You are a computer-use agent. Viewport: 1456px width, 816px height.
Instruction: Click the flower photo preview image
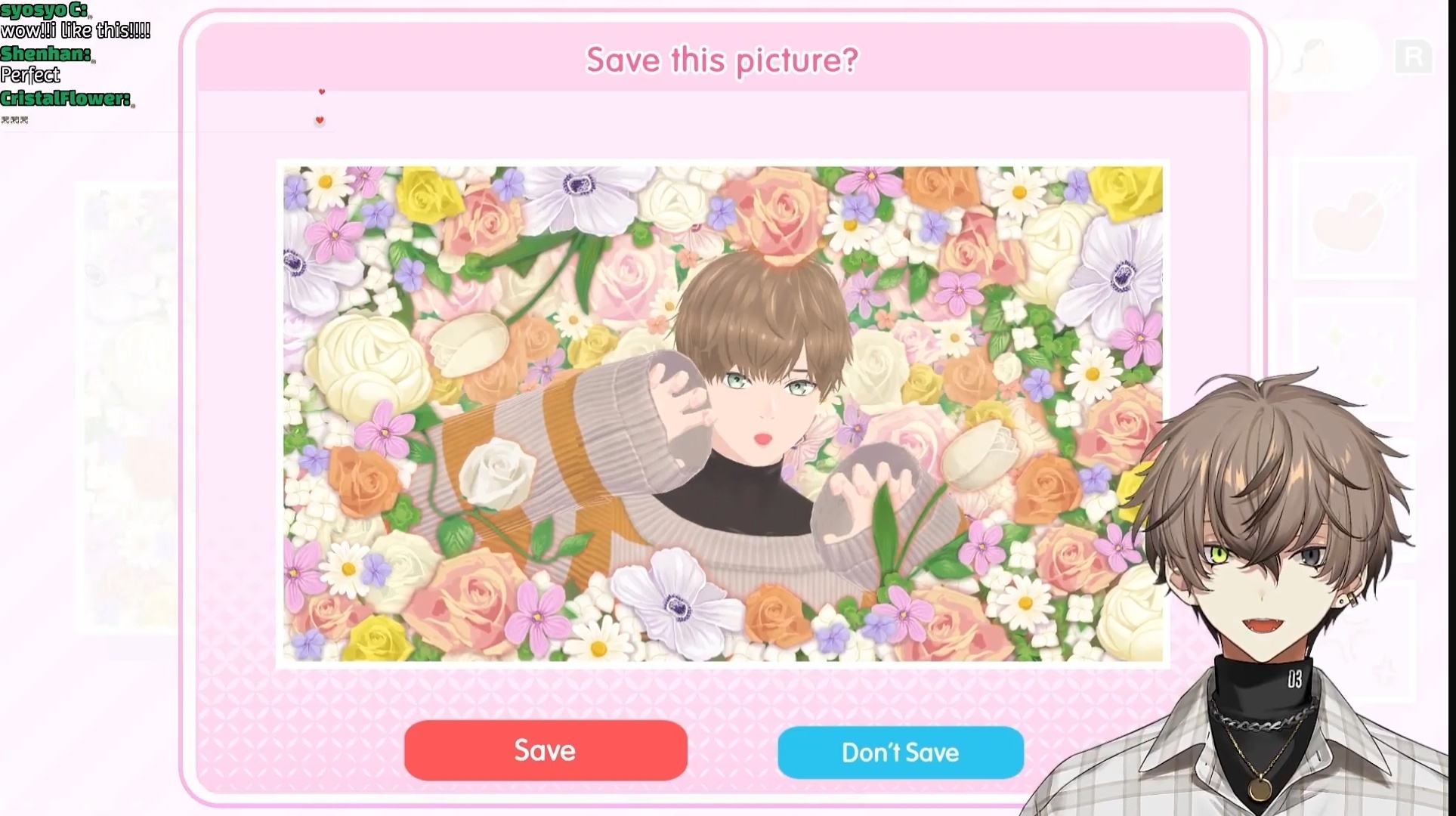click(723, 414)
